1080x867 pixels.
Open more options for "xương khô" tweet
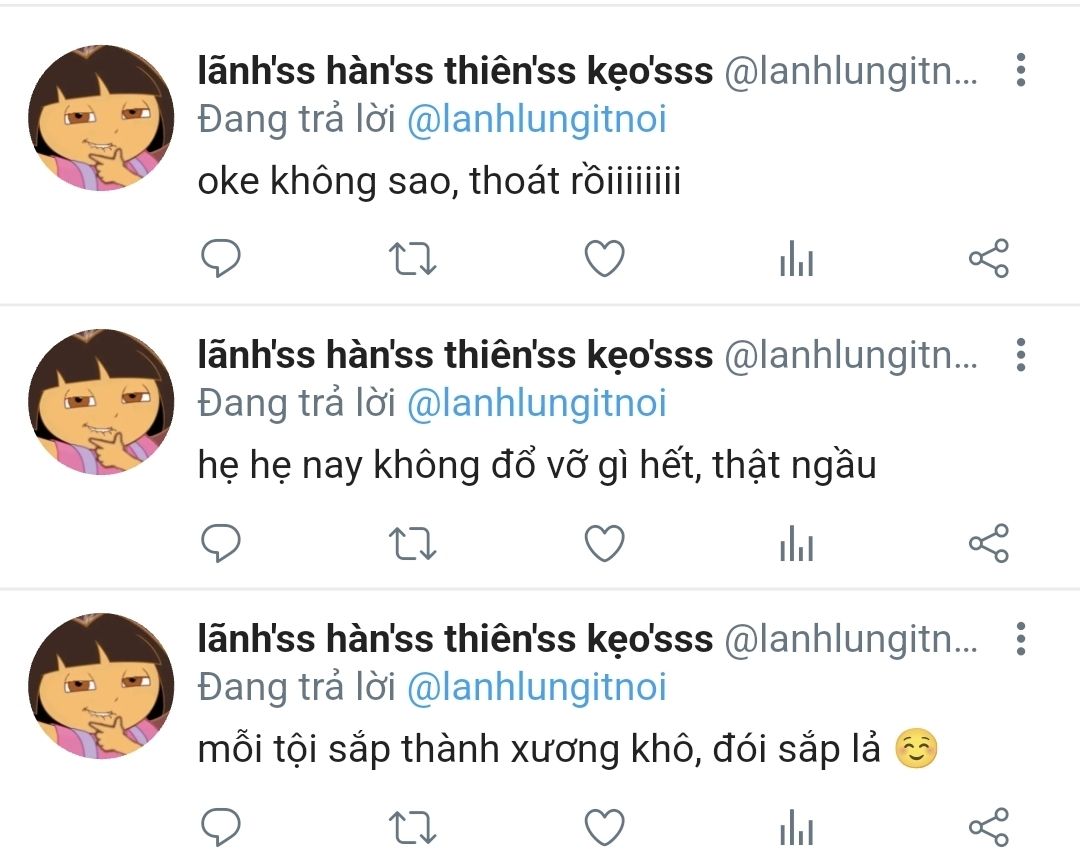pyautogui.click(x=1020, y=639)
